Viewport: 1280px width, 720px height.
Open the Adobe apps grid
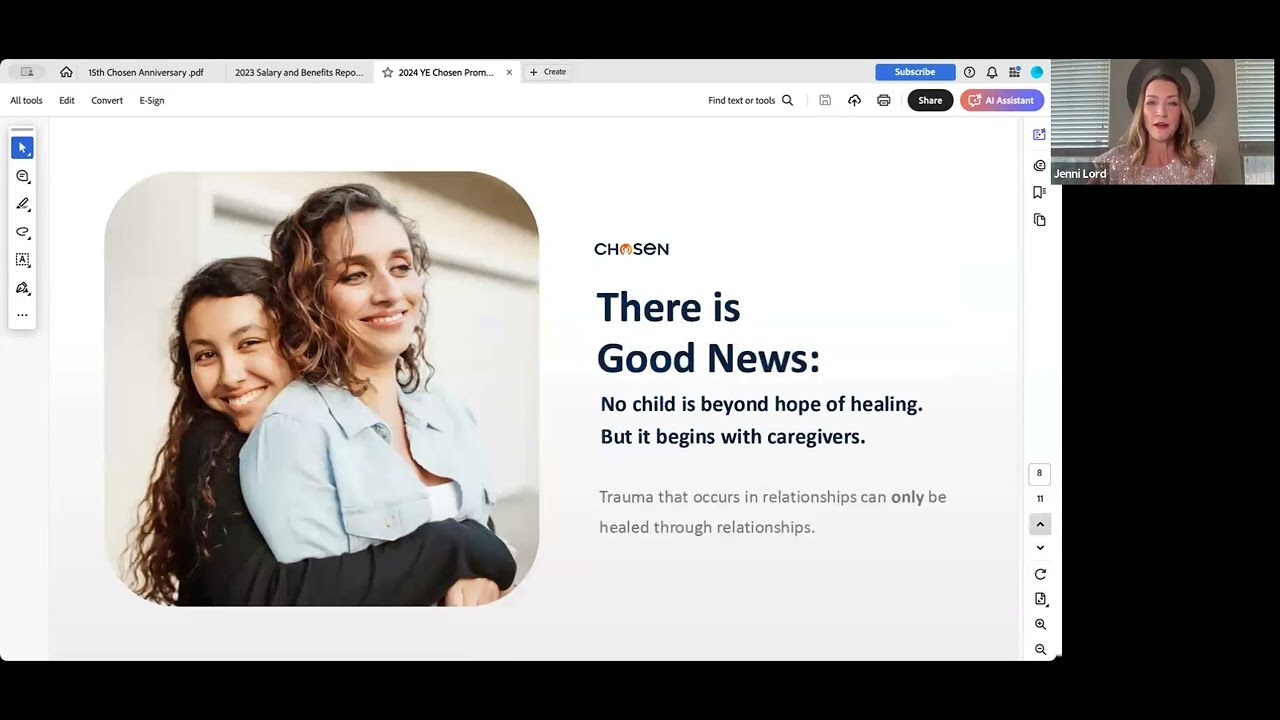[1015, 72]
